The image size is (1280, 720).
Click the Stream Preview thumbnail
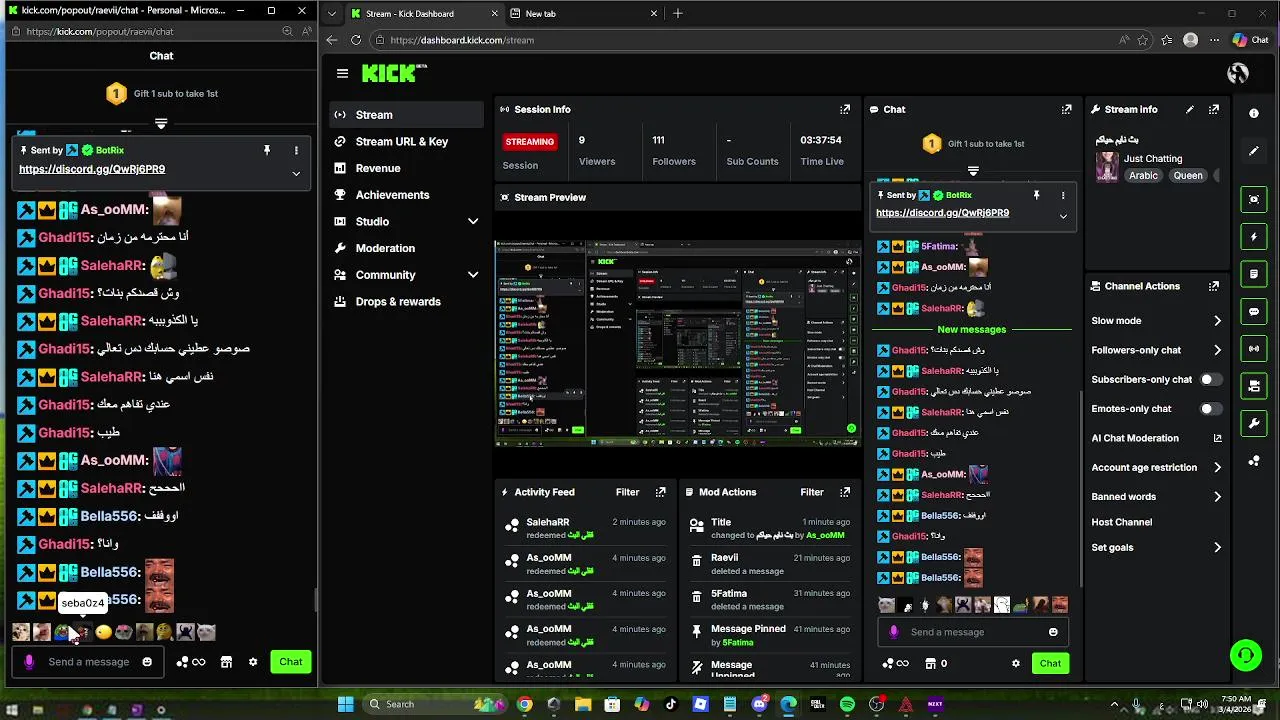(x=678, y=342)
